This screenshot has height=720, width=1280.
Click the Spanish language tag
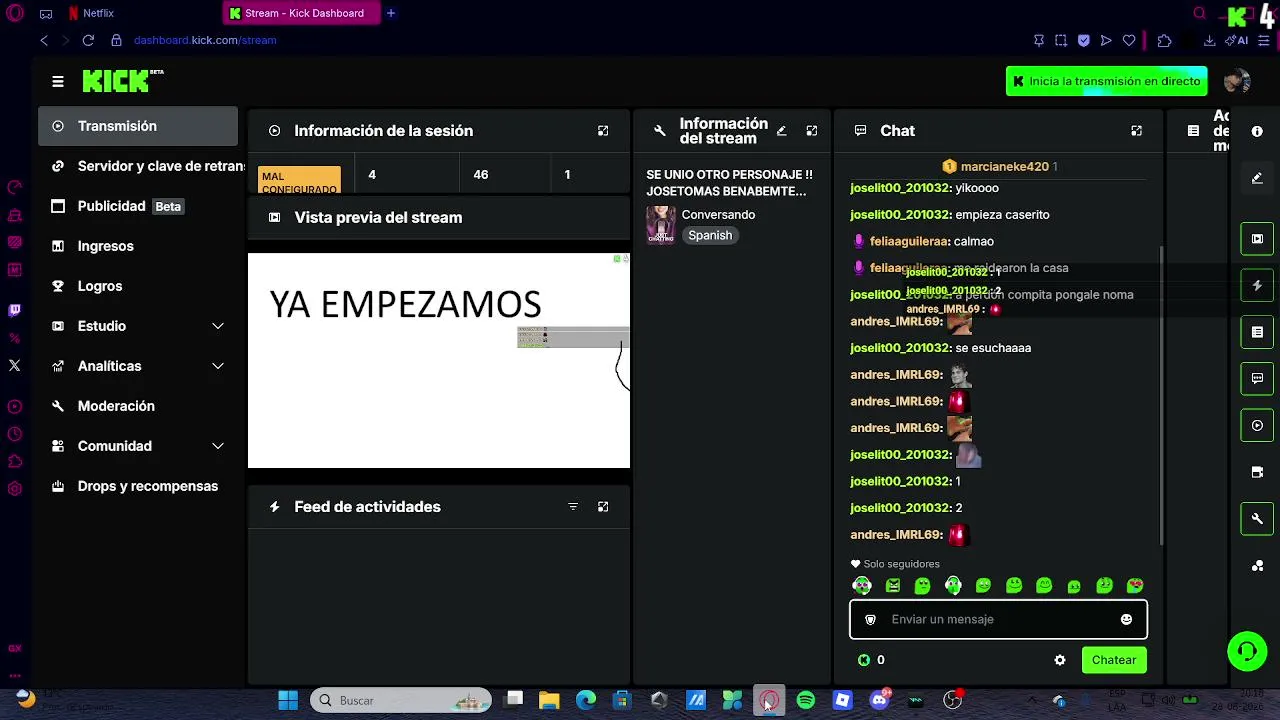tap(710, 235)
